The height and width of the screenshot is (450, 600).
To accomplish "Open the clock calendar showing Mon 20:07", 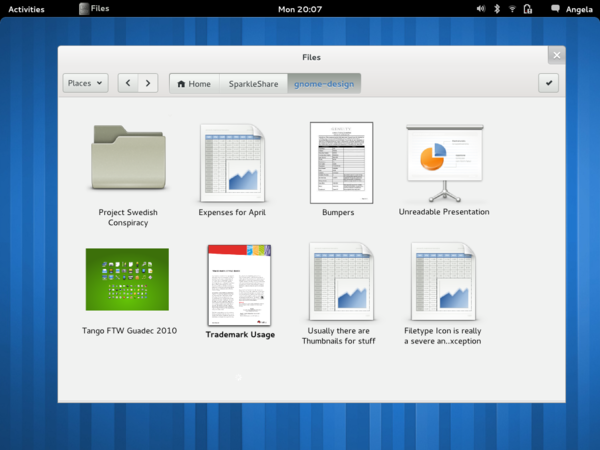I will [x=300, y=8].
